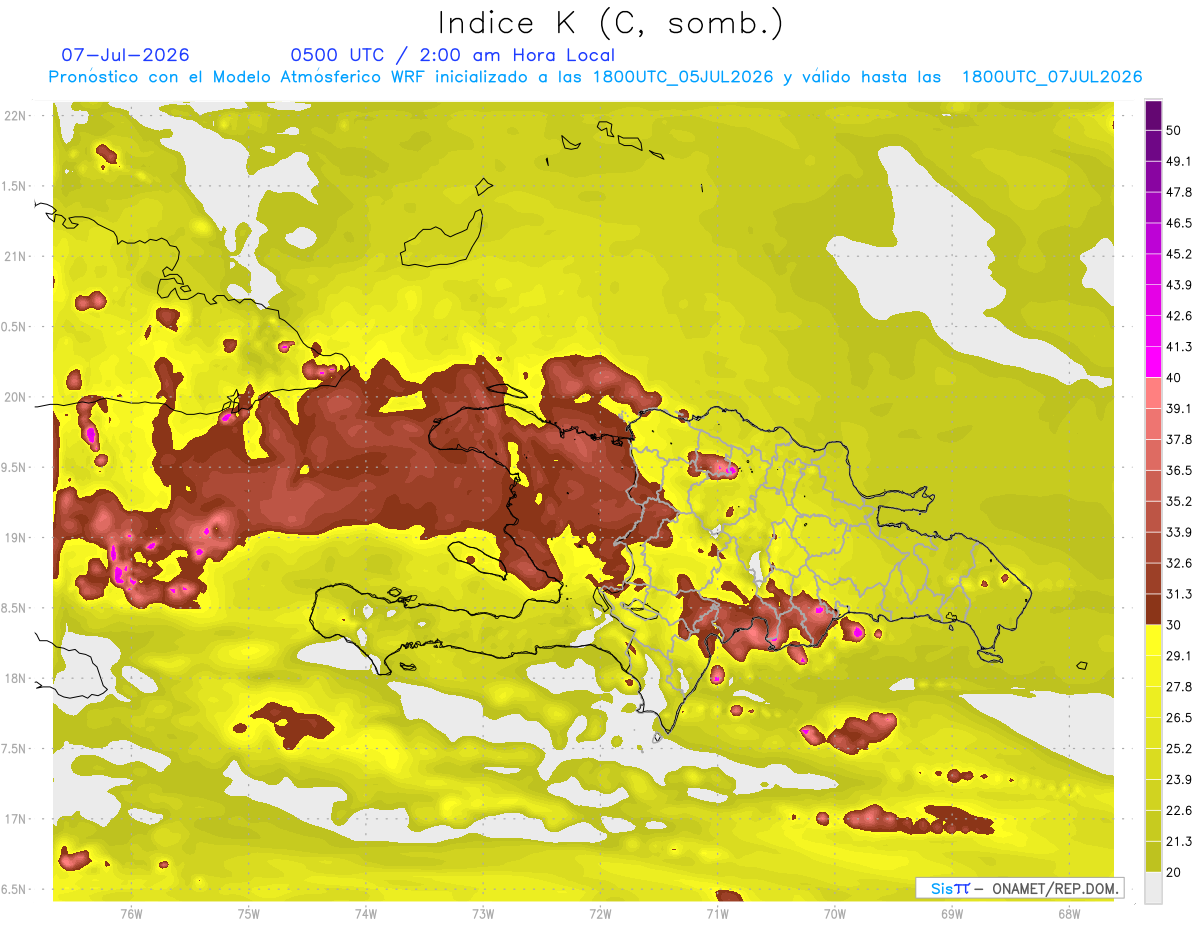Click the latitude label "9.5N"
Viewport: 1200px width, 927px height.
click(x=15, y=468)
